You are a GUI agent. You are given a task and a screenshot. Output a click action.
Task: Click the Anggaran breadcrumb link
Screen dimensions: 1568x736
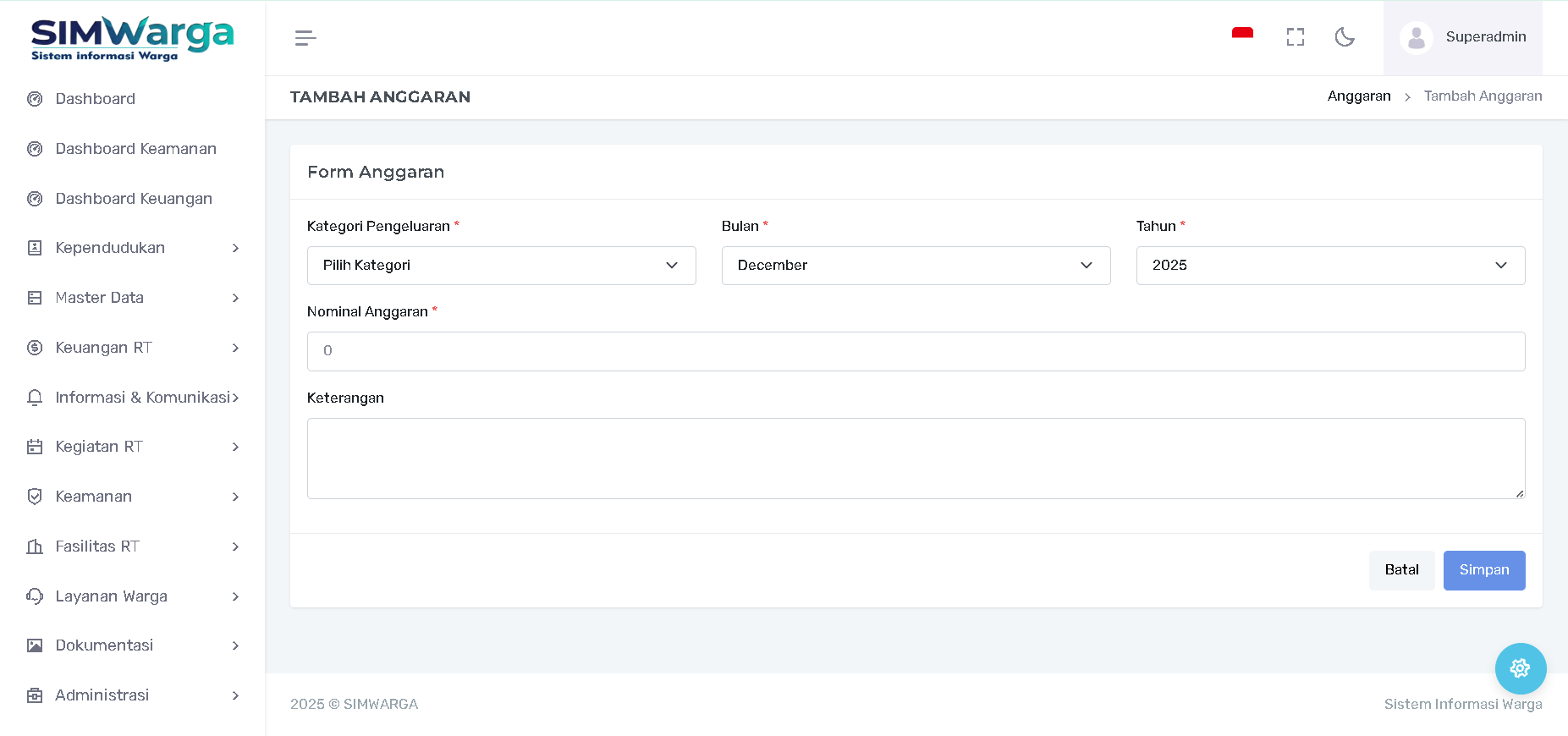point(1358,96)
